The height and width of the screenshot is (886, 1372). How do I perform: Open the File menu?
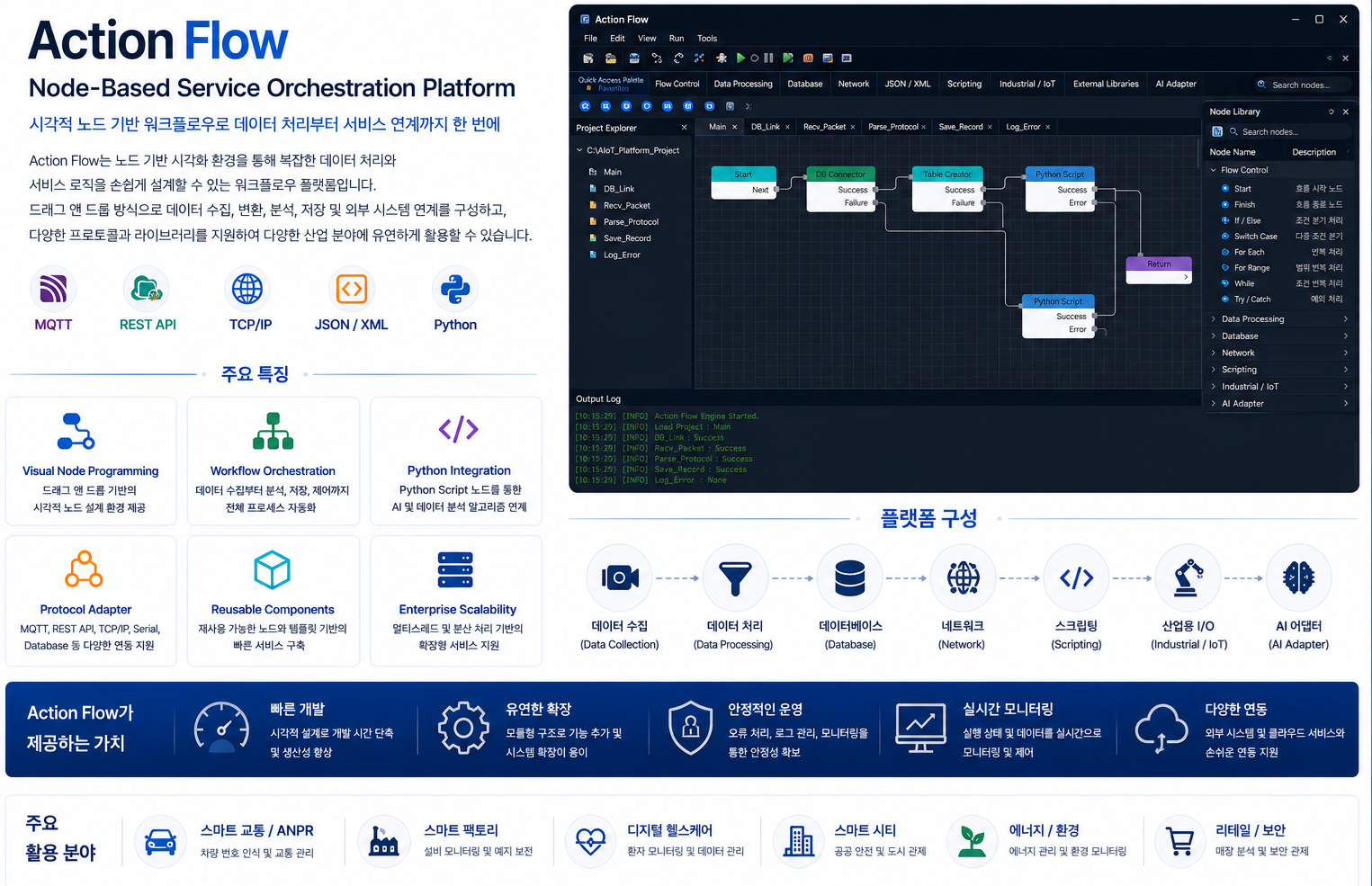pos(590,39)
